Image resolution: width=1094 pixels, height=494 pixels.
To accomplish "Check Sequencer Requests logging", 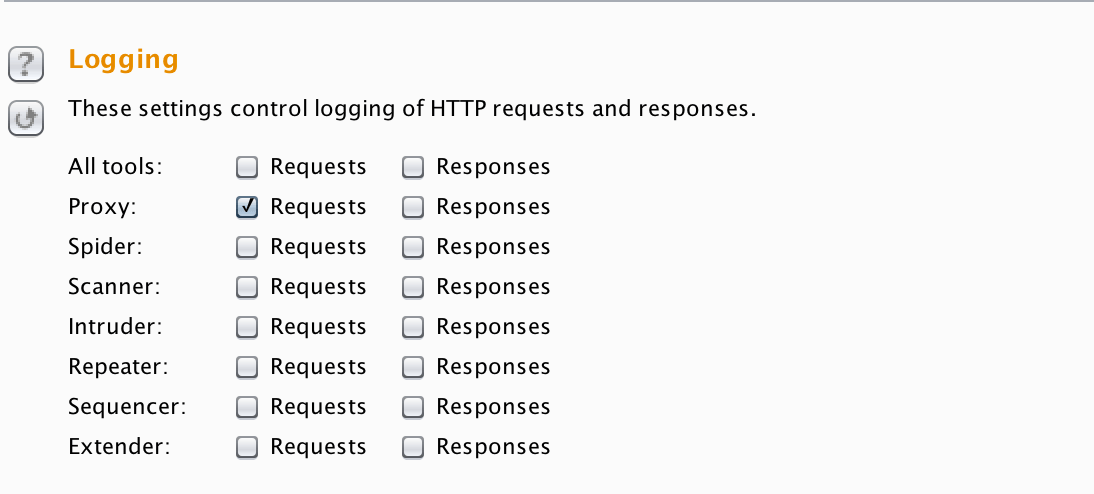I will point(246,407).
